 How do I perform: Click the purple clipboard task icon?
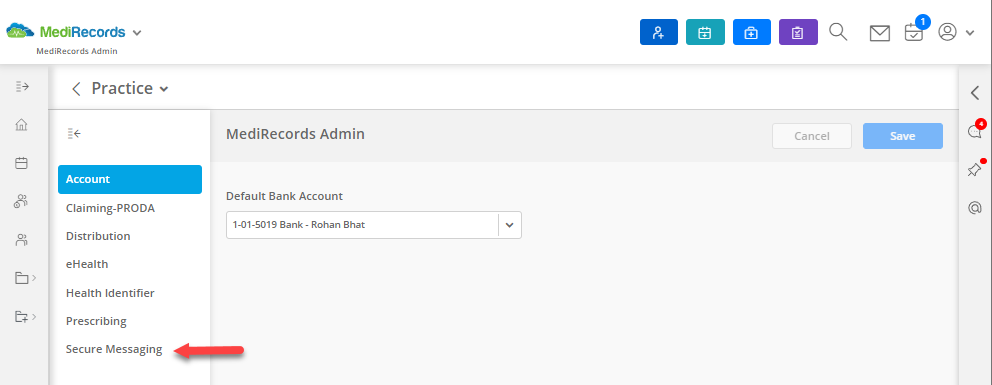coord(798,32)
